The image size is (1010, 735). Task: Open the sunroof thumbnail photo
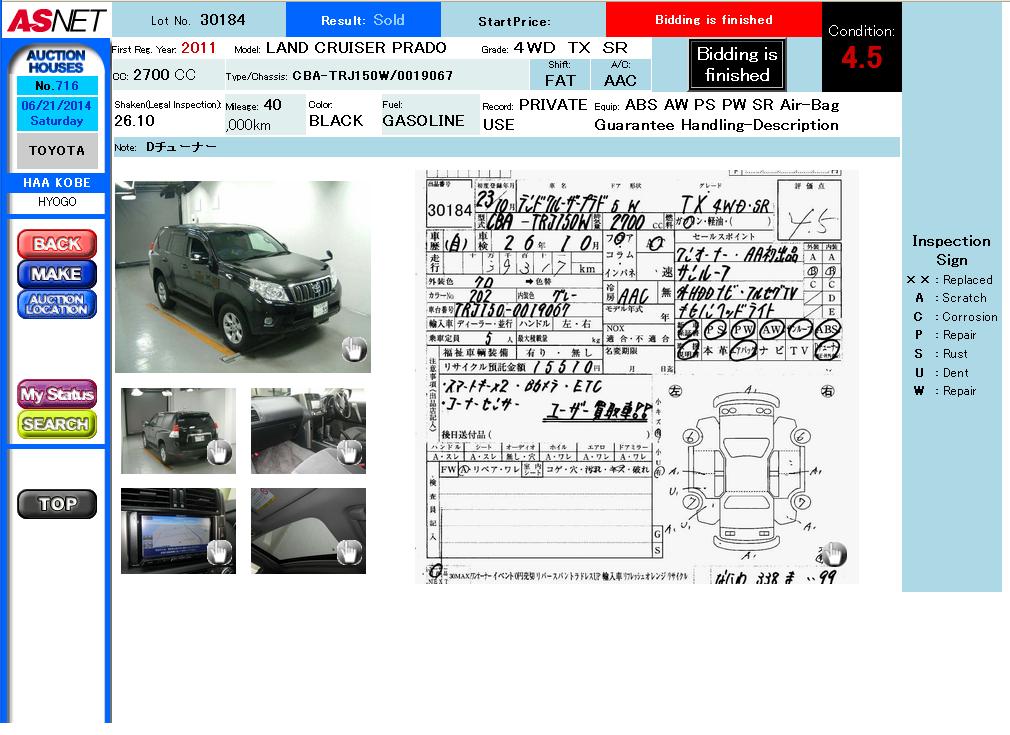click(308, 530)
